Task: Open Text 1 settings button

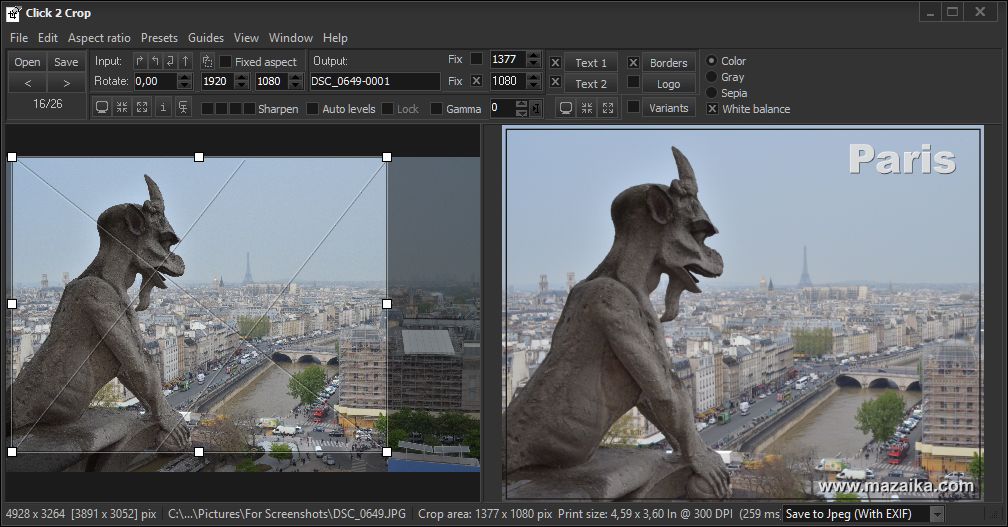Action: (591, 62)
